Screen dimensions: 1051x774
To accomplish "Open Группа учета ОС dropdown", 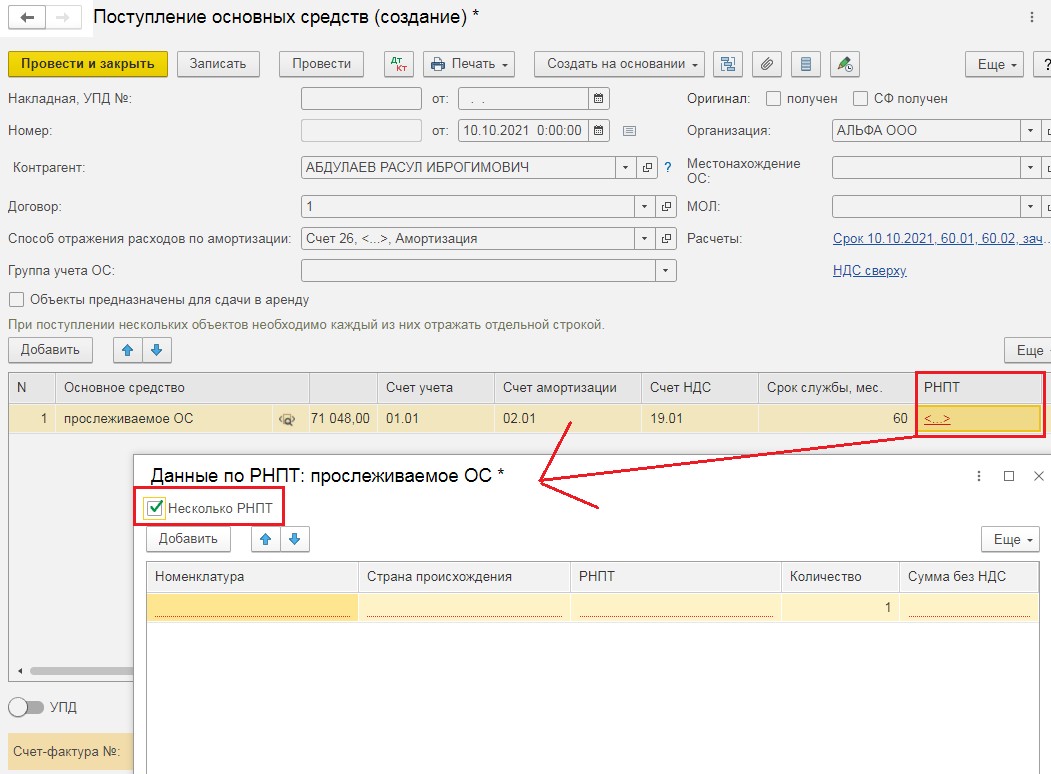I will (666, 271).
